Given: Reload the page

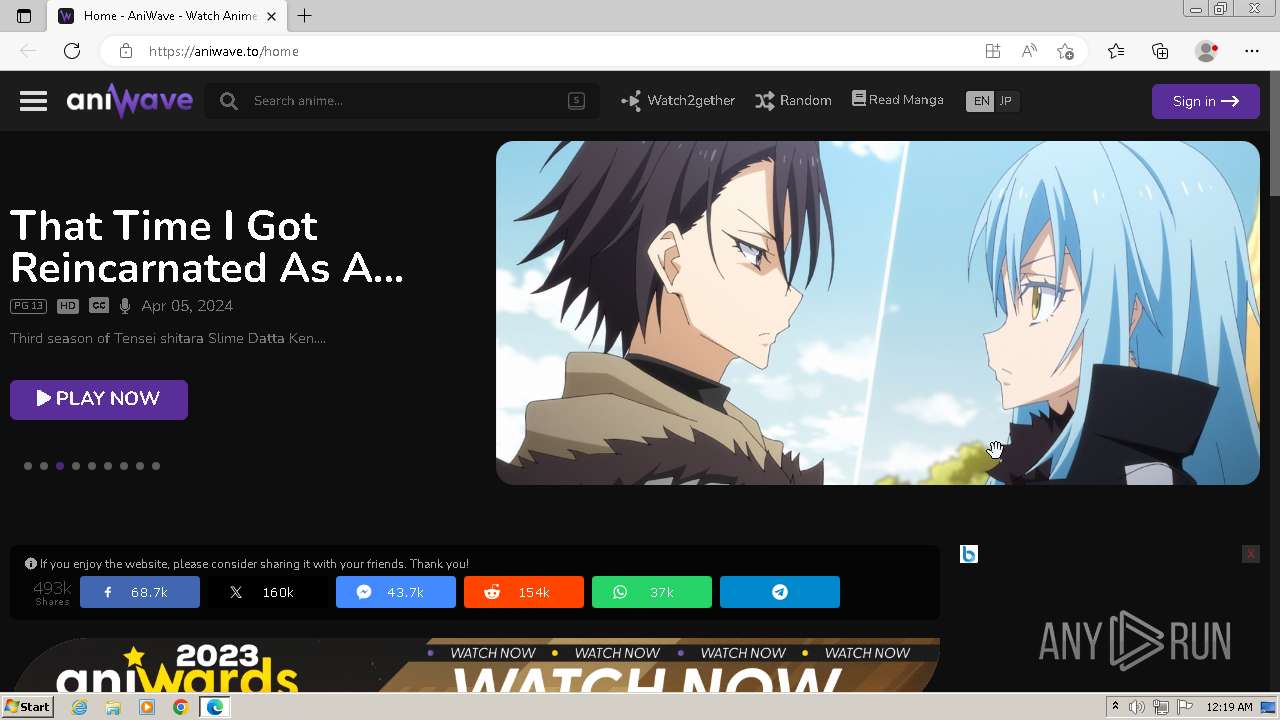Looking at the screenshot, I should tap(72, 51).
